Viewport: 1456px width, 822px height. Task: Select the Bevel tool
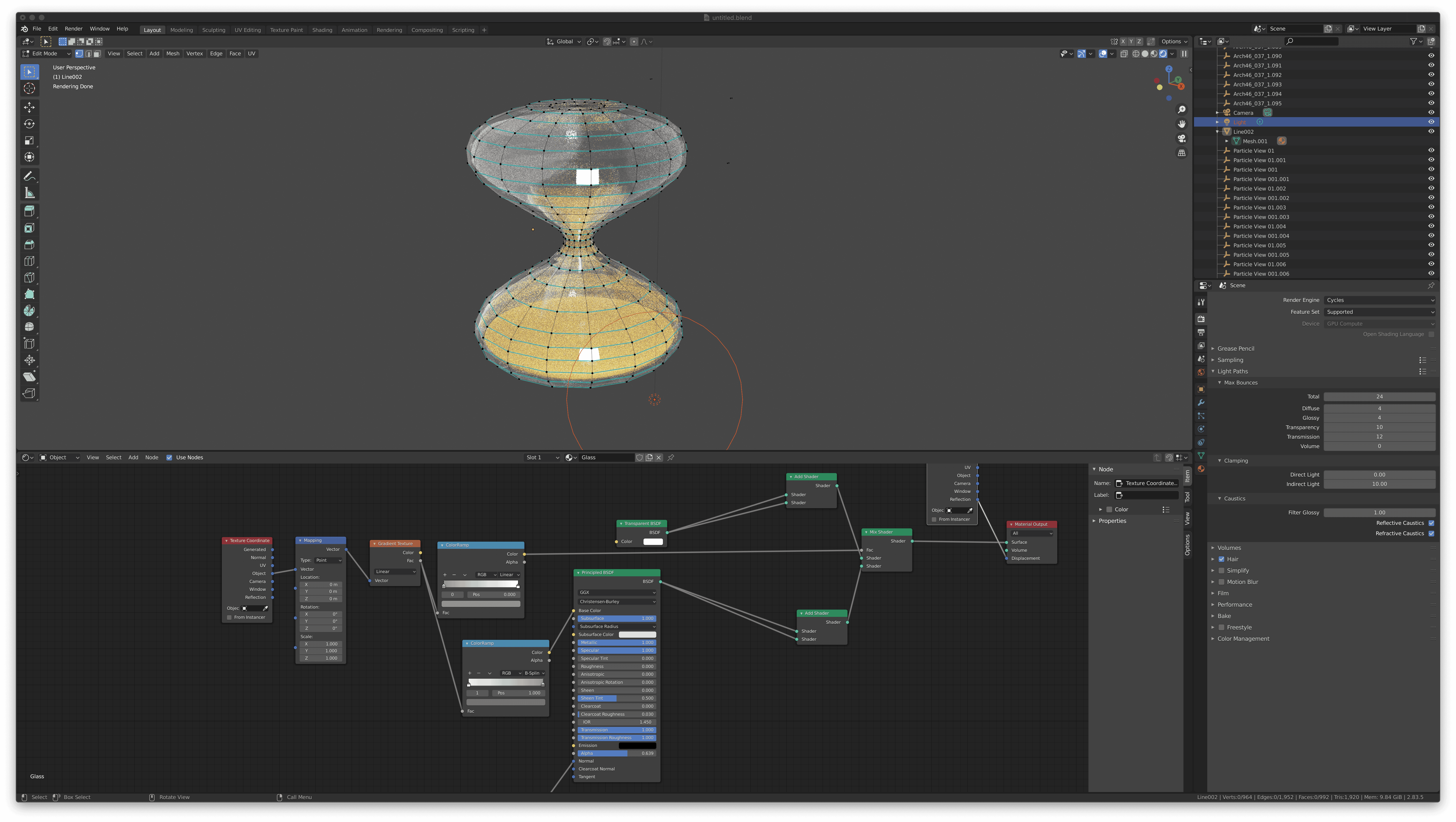pos(29,245)
